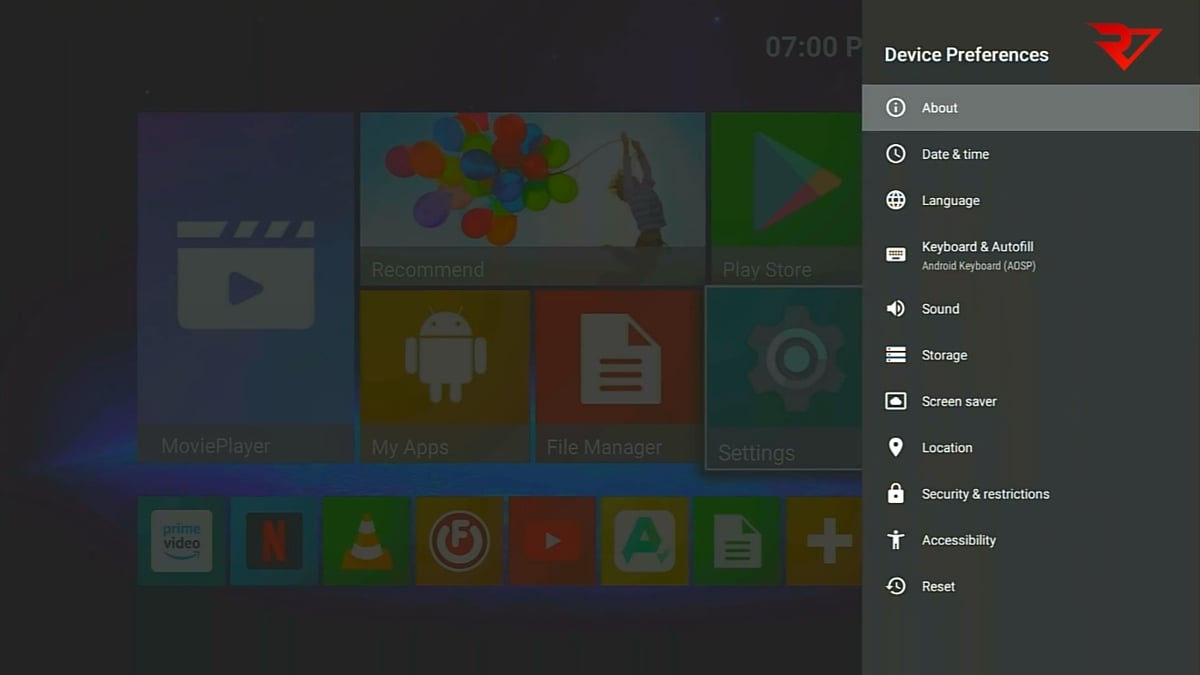Viewport: 1200px width, 675px height.
Task: Click the globe icon beside Language
Action: 896,200
